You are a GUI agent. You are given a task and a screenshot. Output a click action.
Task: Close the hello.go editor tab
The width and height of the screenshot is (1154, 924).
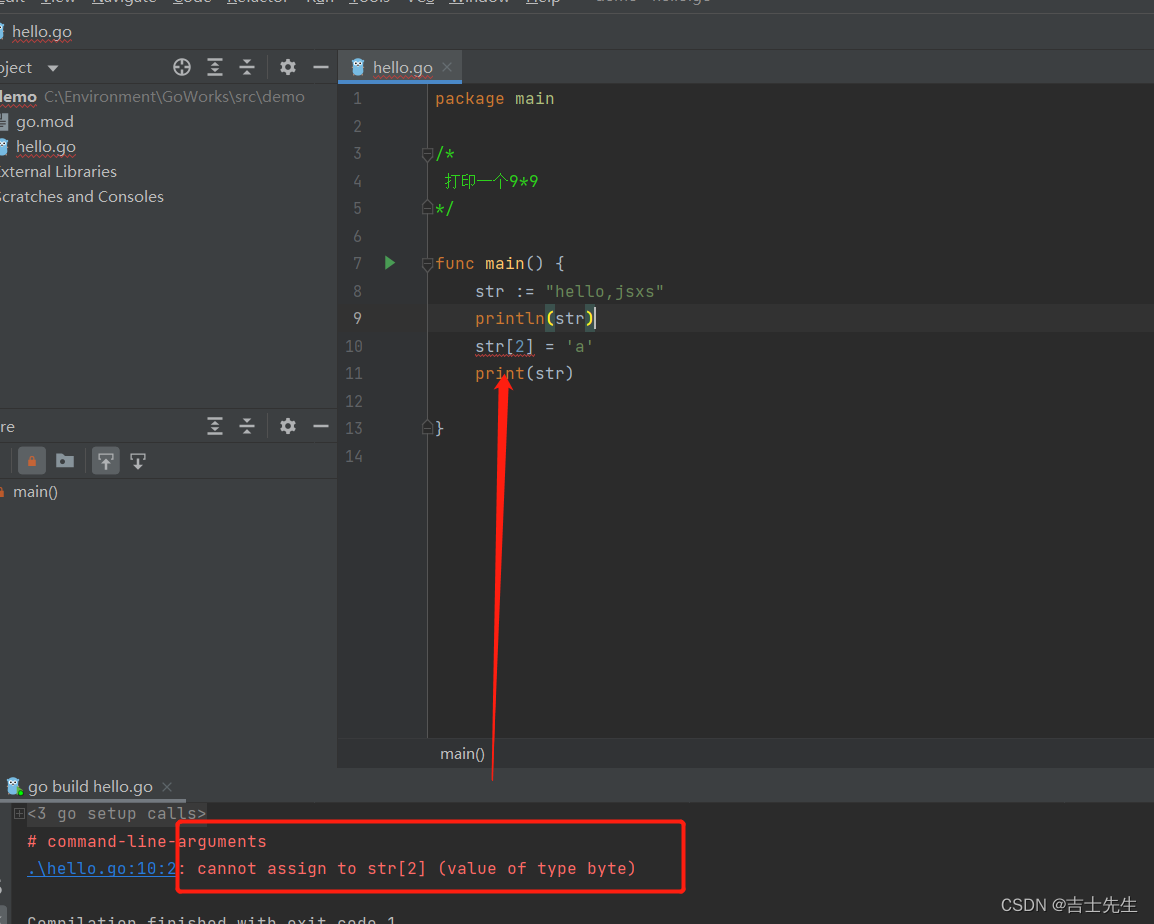click(447, 67)
